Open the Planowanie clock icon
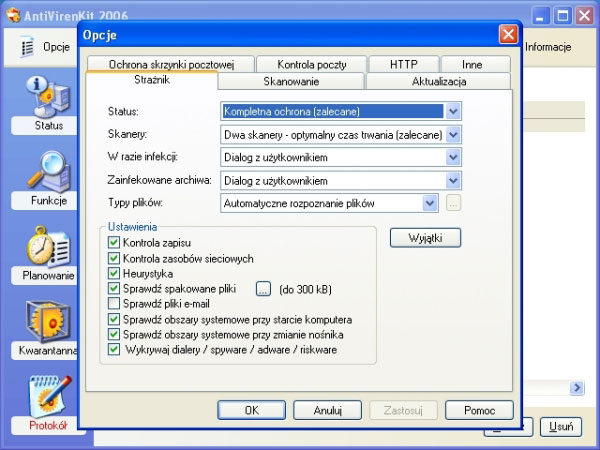The width and height of the screenshot is (600, 450). pyautogui.click(x=48, y=246)
